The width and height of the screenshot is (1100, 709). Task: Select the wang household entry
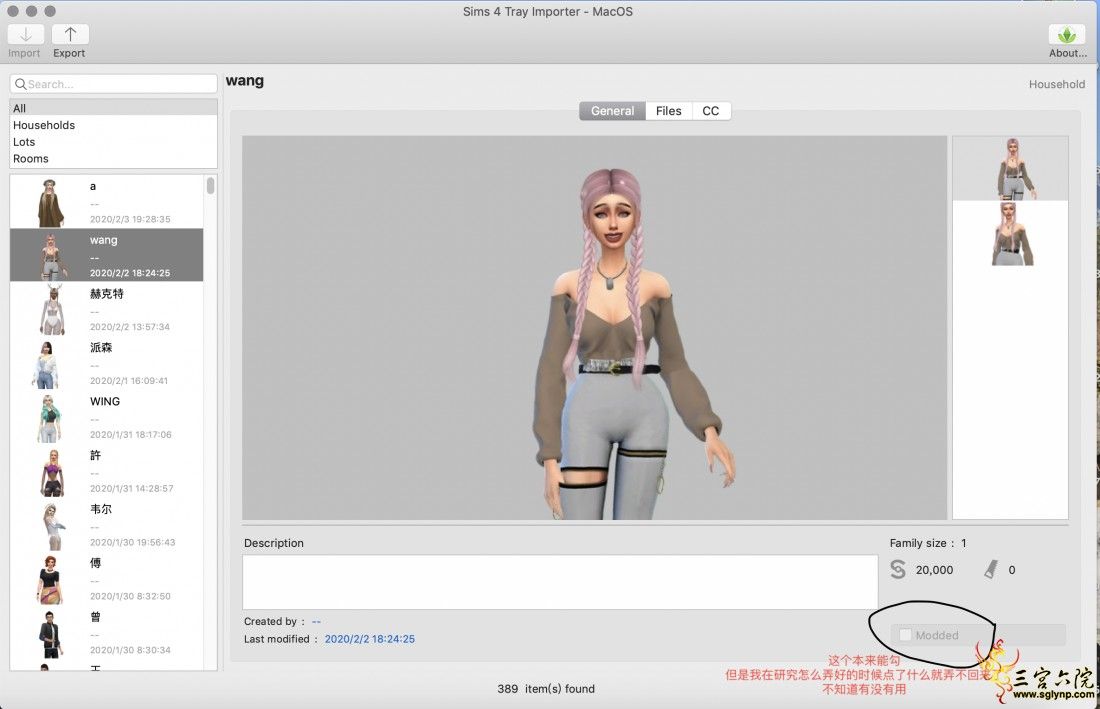pos(107,255)
